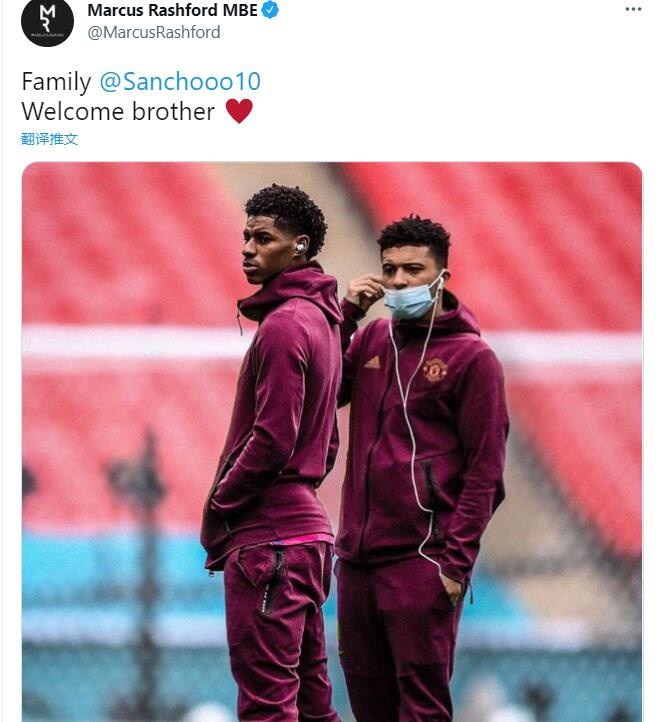Viewport: 657px width, 722px height.
Task: Click the red heart emoji
Action: pyautogui.click(x=239, y=111)
